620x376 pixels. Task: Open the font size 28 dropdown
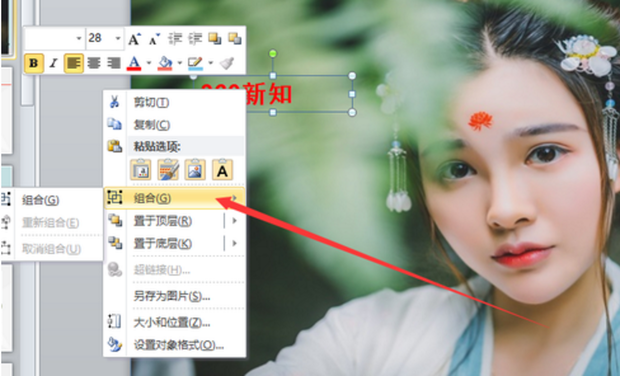[x=118, y=38]
